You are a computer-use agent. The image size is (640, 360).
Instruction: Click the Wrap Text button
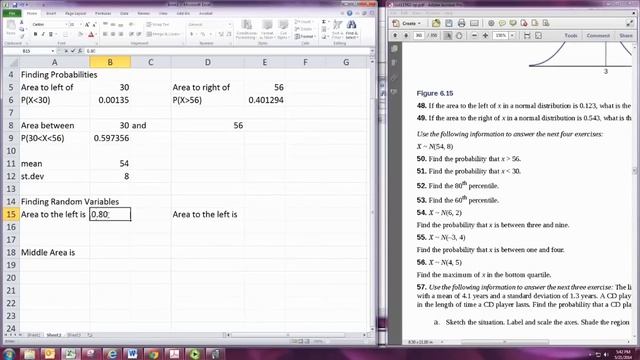158,24
